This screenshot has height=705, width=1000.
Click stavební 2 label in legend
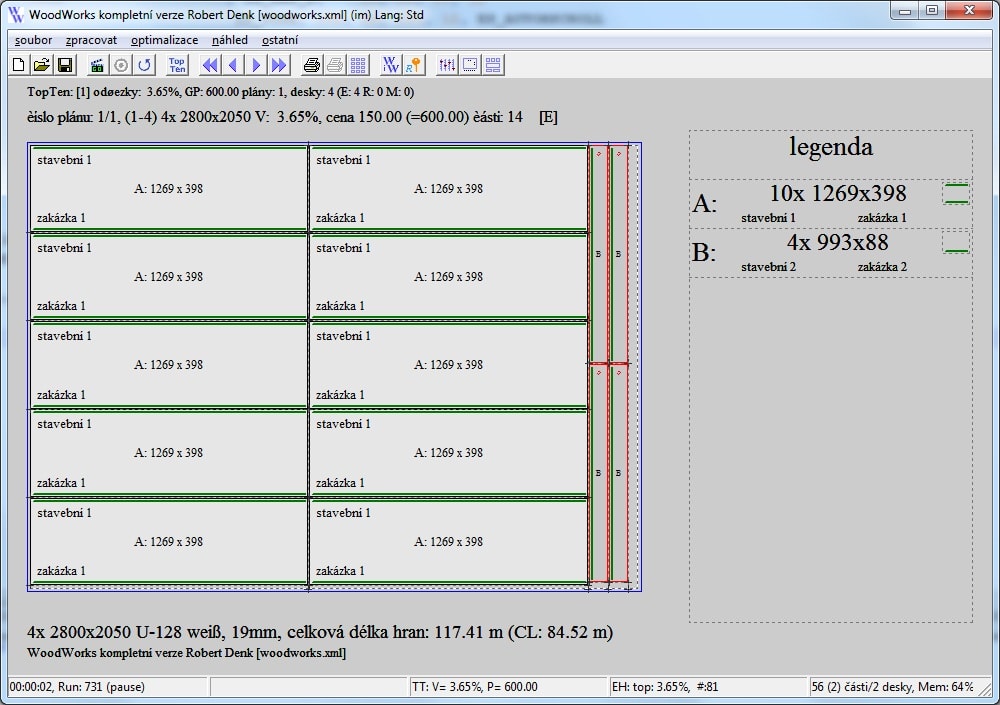(768, 267)
